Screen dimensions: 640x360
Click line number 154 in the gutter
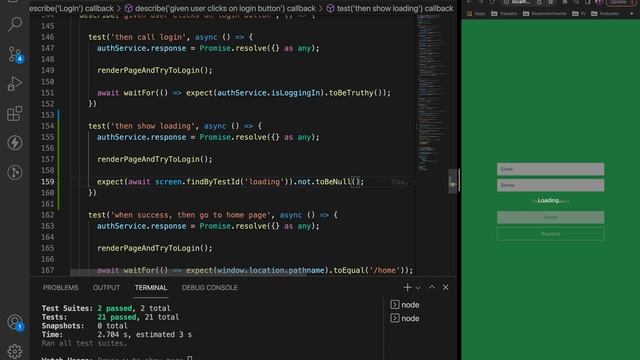(x=47, y=126)
